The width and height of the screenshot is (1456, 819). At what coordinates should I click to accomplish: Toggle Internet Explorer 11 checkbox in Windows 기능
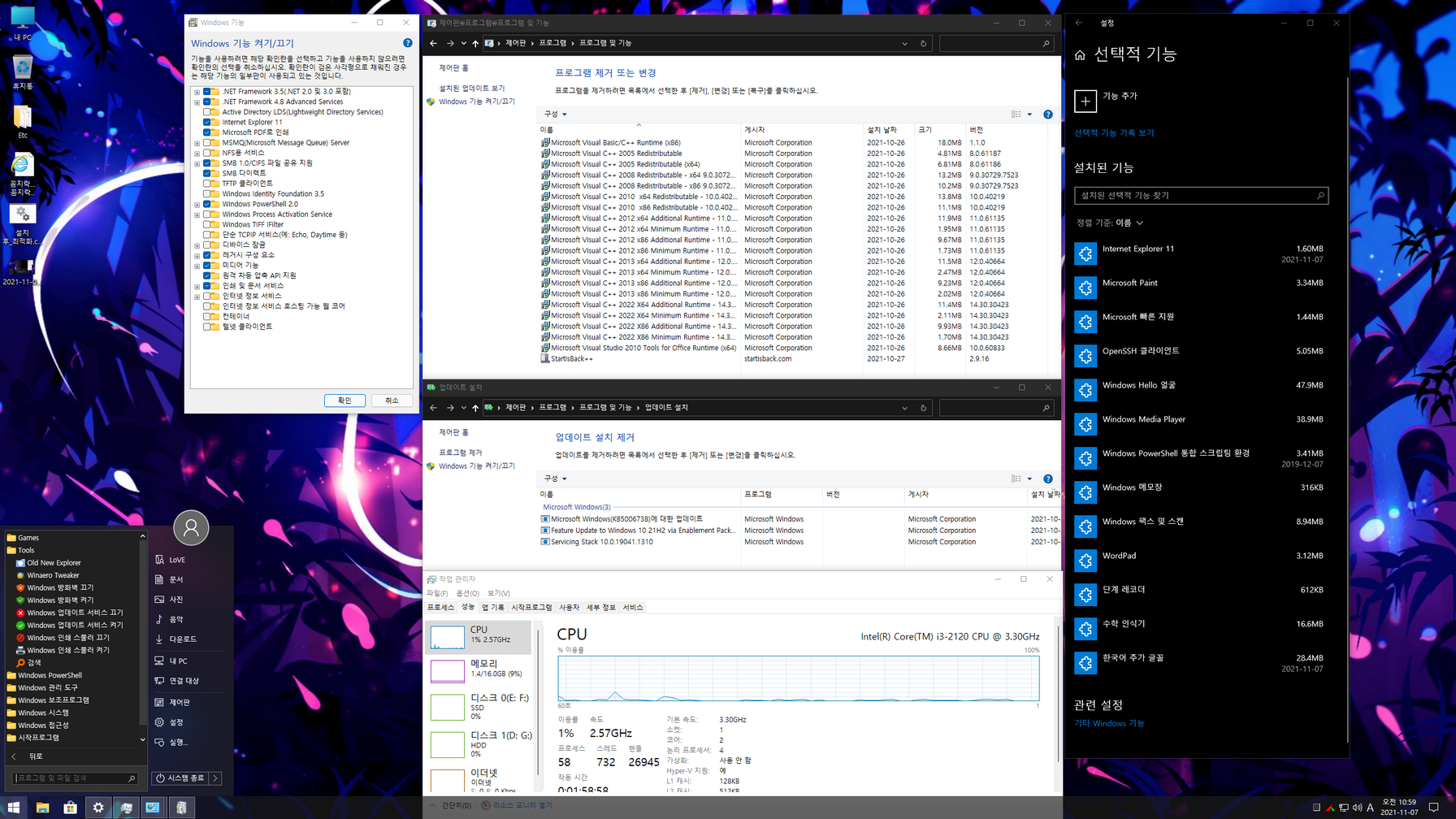(206, 122)
